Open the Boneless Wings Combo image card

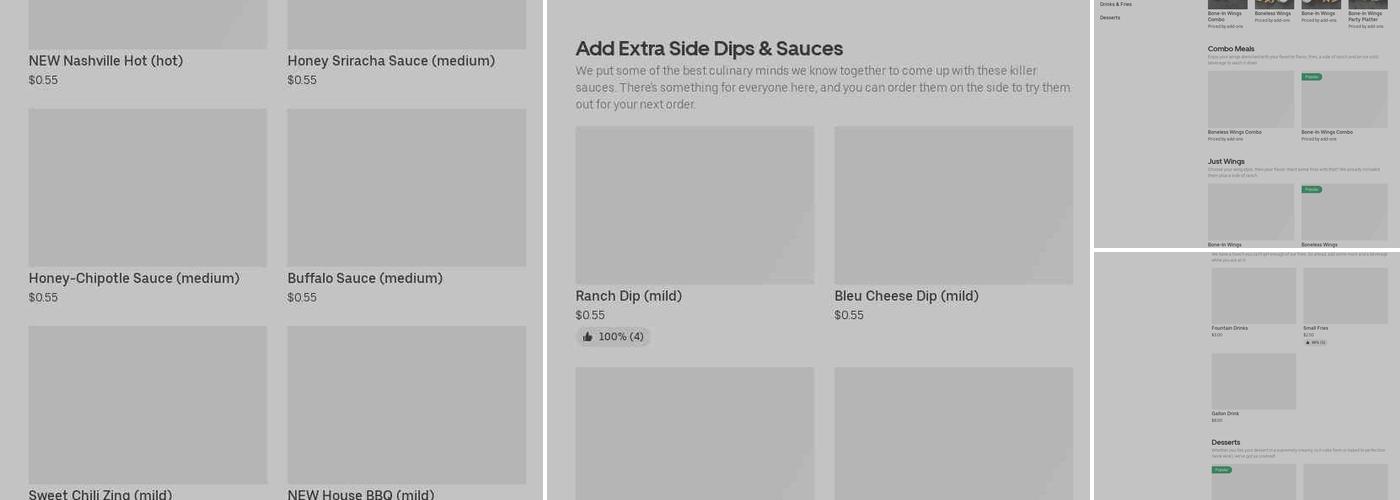1250,99
